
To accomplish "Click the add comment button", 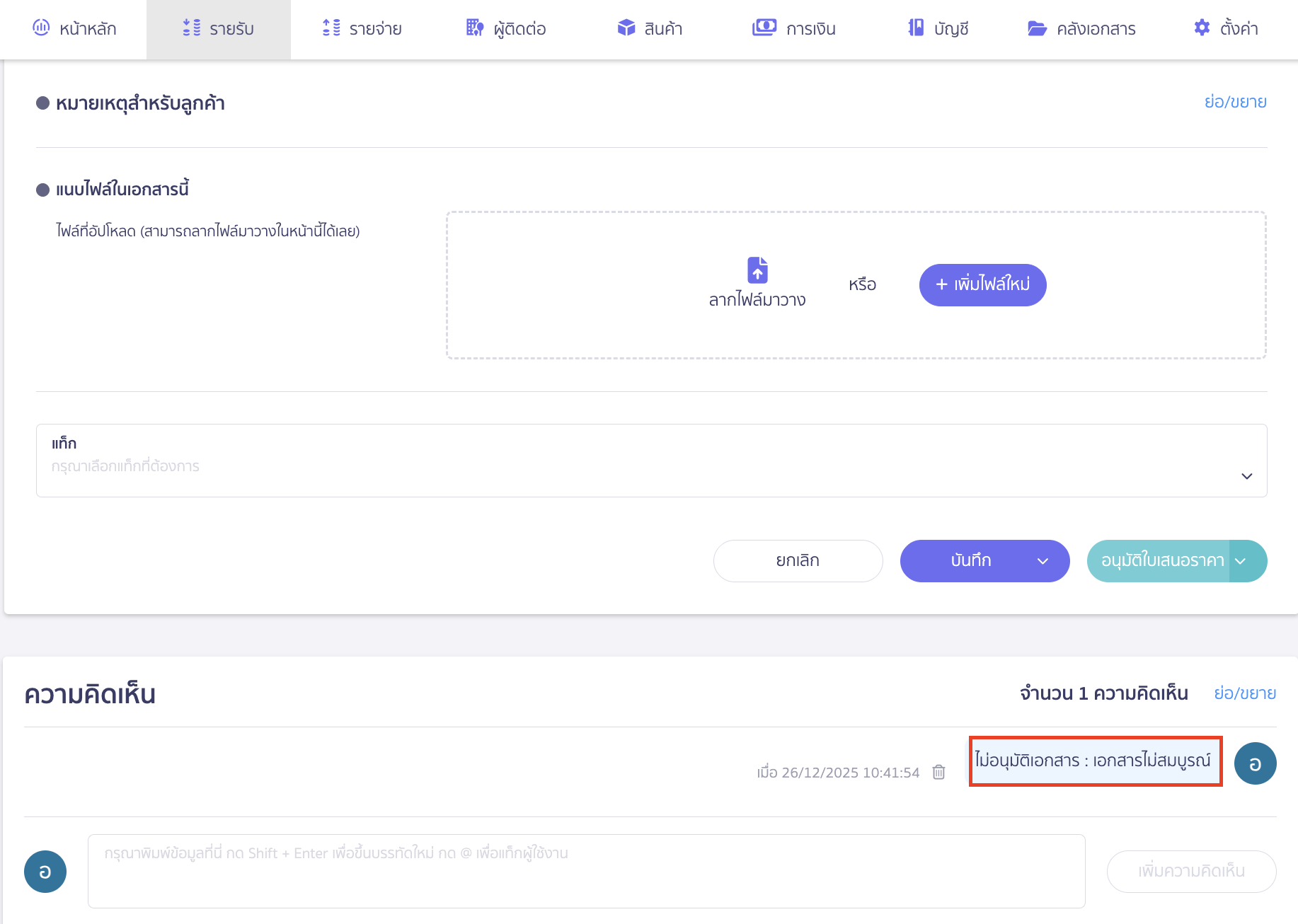I will [x=1191, y=871].
